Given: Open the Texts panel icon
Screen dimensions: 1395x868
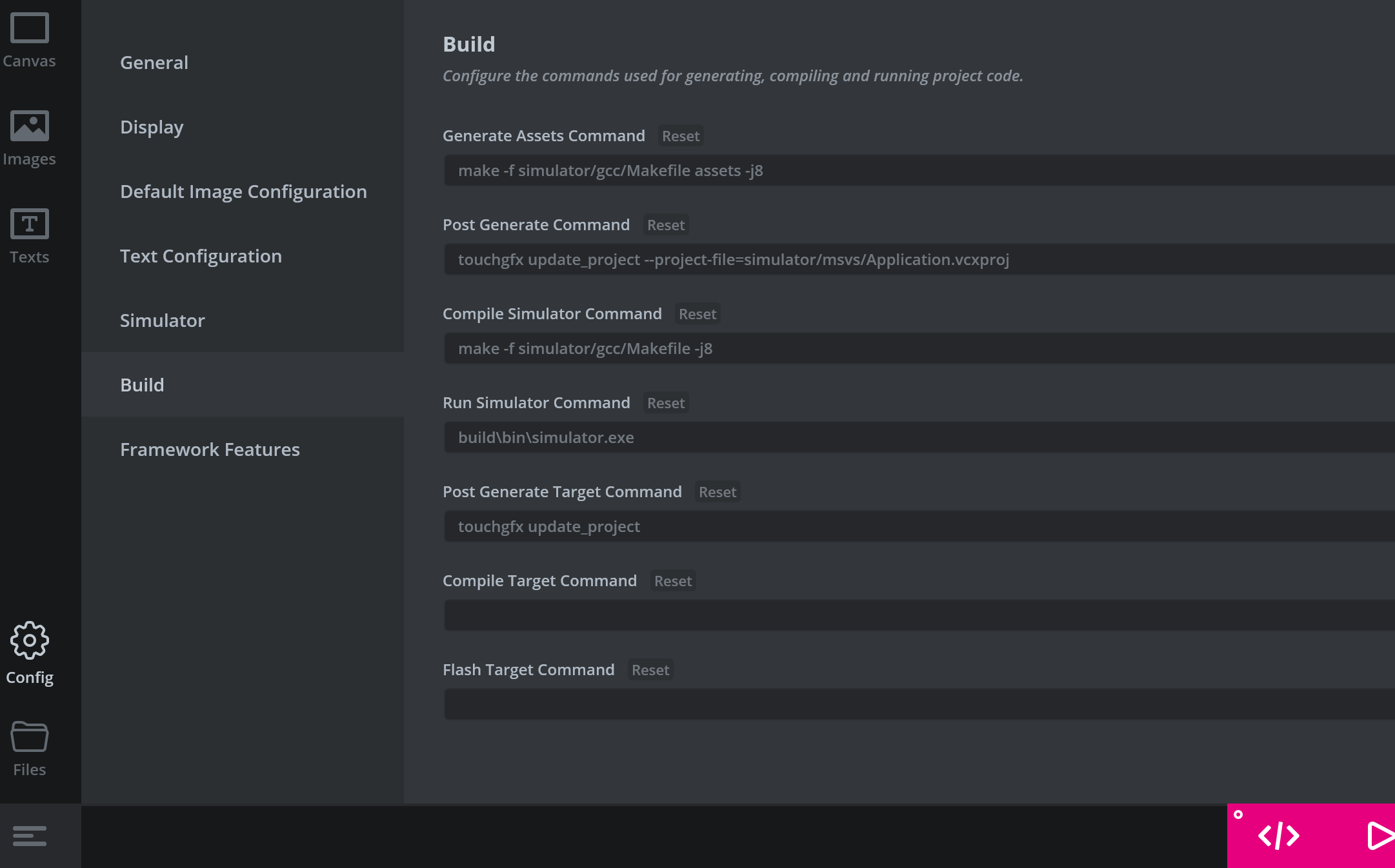Looking at the screenshot, I should tap(29, 224).
